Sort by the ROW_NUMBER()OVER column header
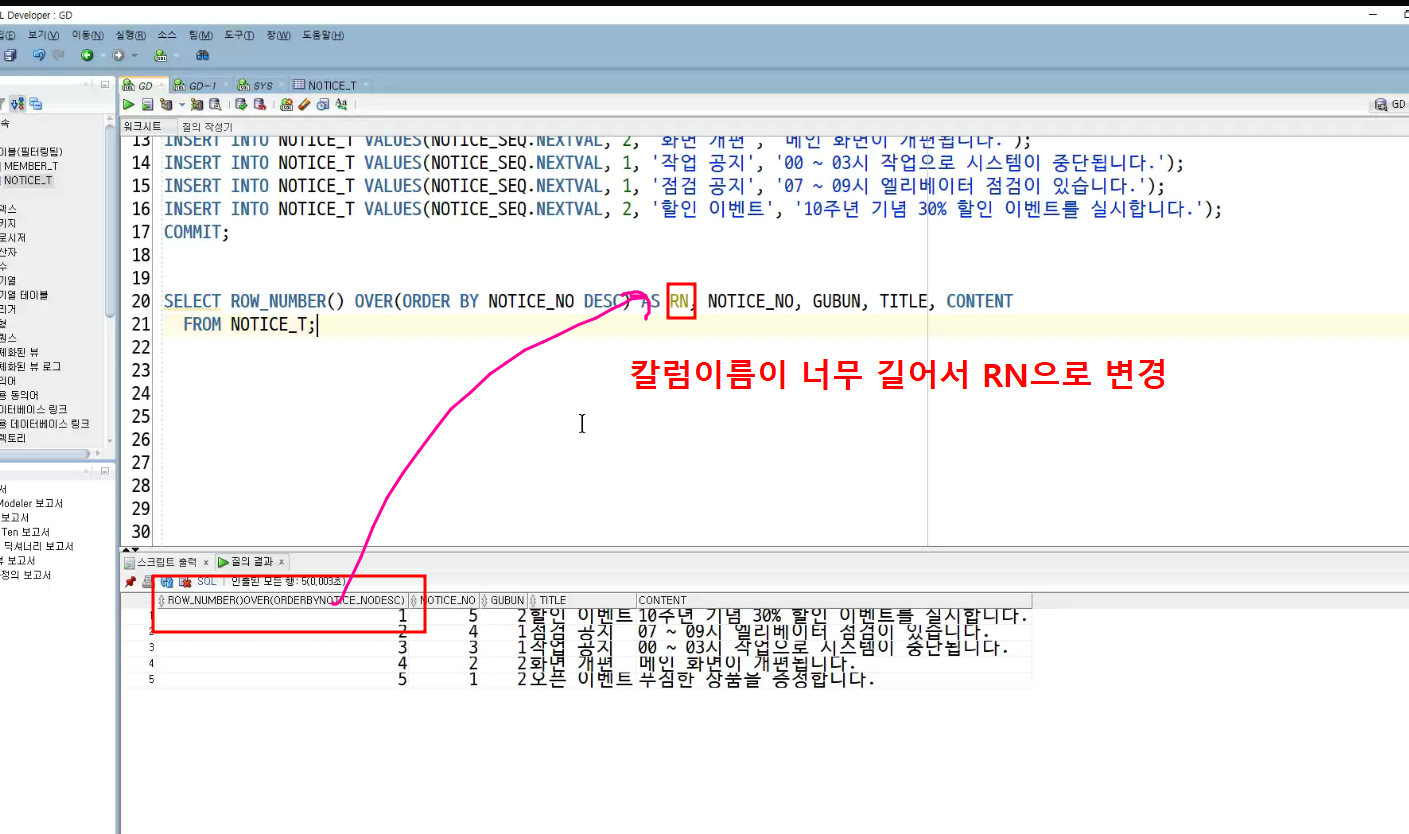Screen dimensions: 1409x834 point(282,600)
